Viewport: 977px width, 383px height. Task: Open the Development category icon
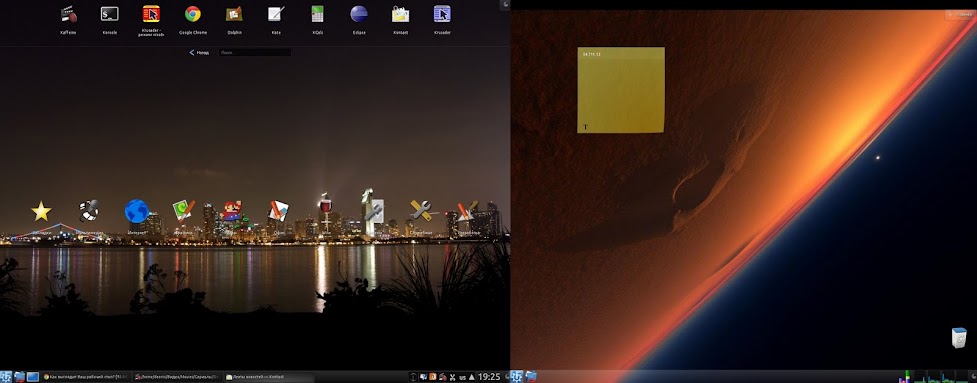click(467, 210)
